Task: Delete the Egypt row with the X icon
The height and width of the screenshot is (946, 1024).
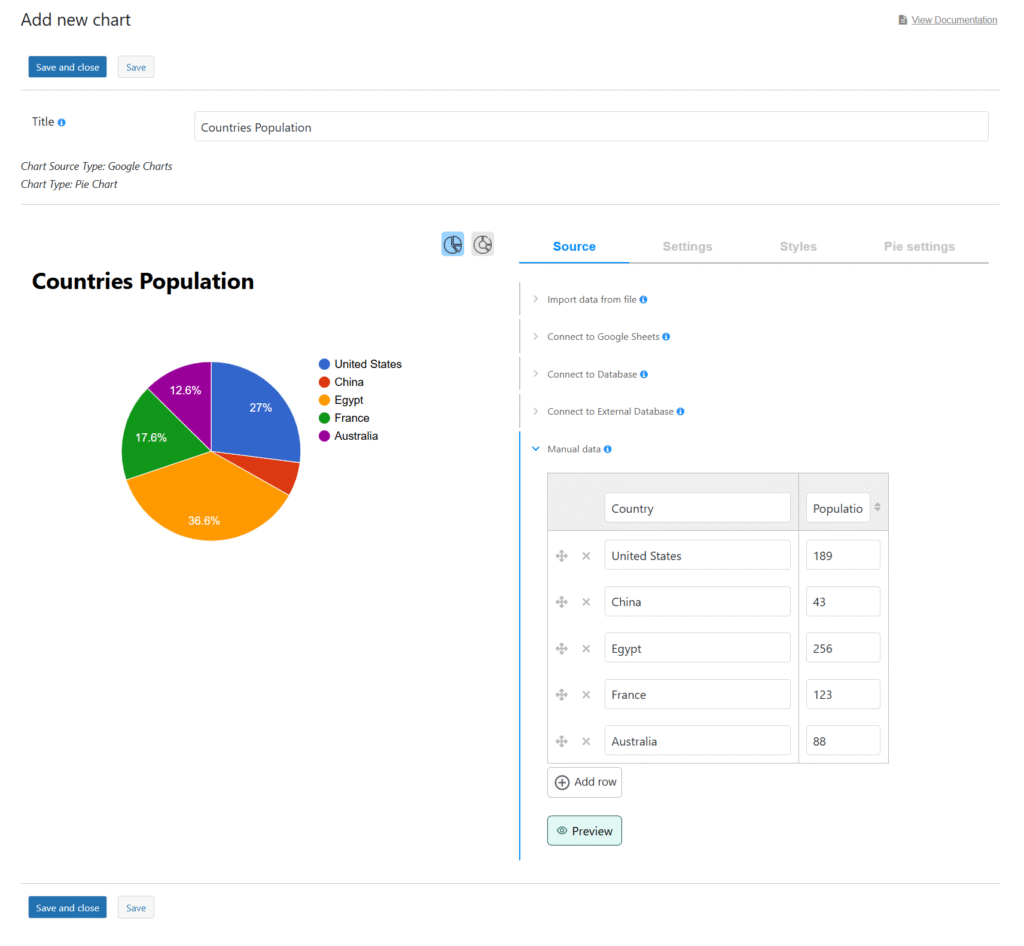Action: [x=586, y=647]
